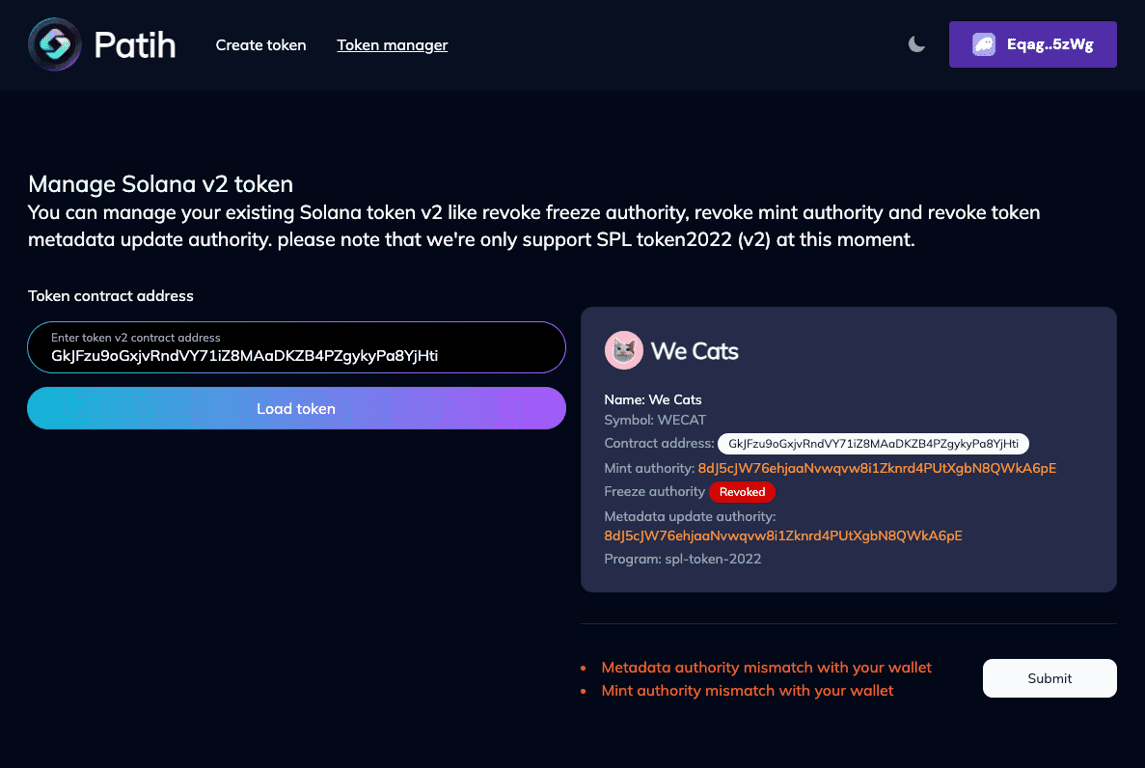Image resolution: width=1145 pixels, height=768 pixels.
Task: Click the Metadata authority mismatch warning
Action: click(x=766, y=667)
